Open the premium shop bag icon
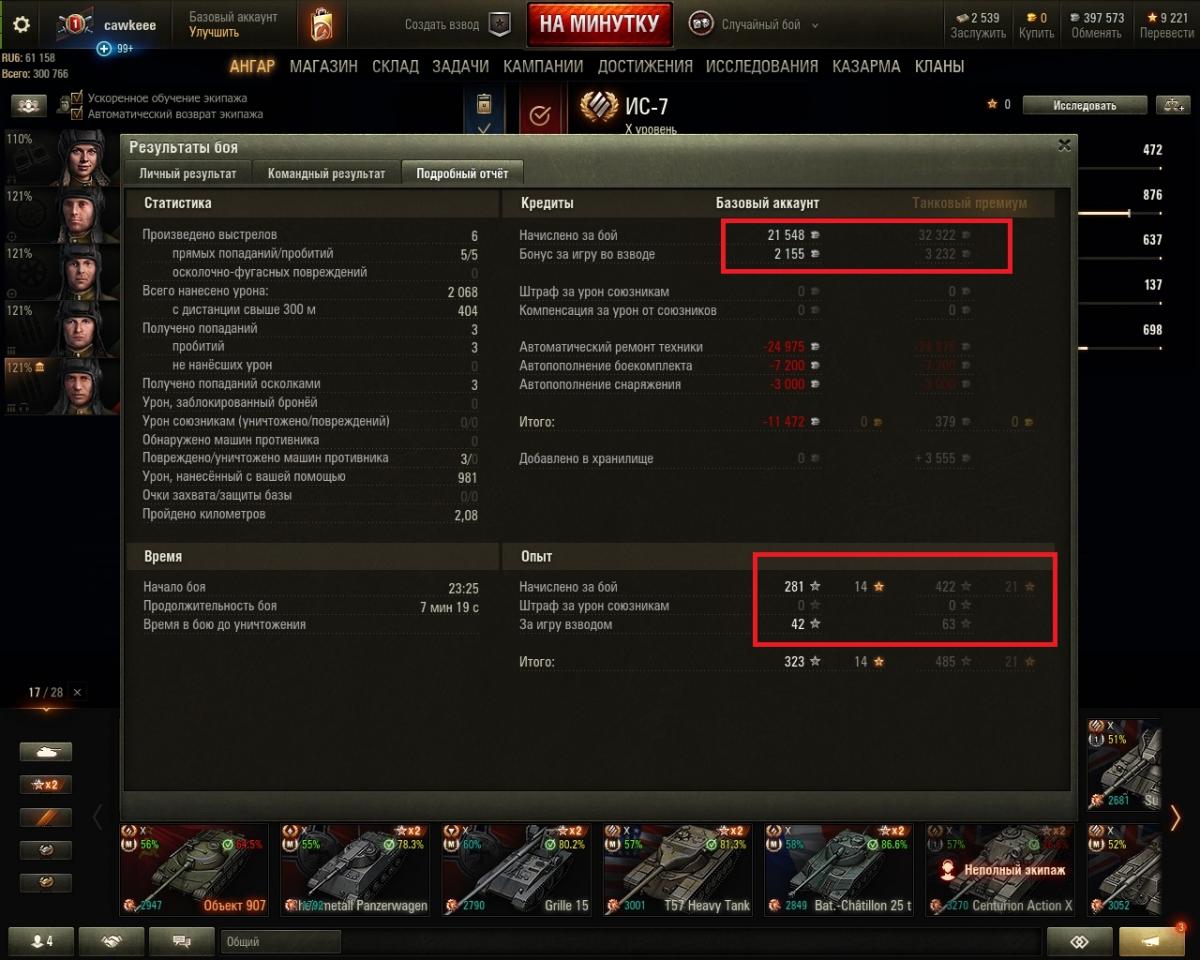The height and width of the screenshot is (960, 1200). pyautogui.click(x=321, y=25)
